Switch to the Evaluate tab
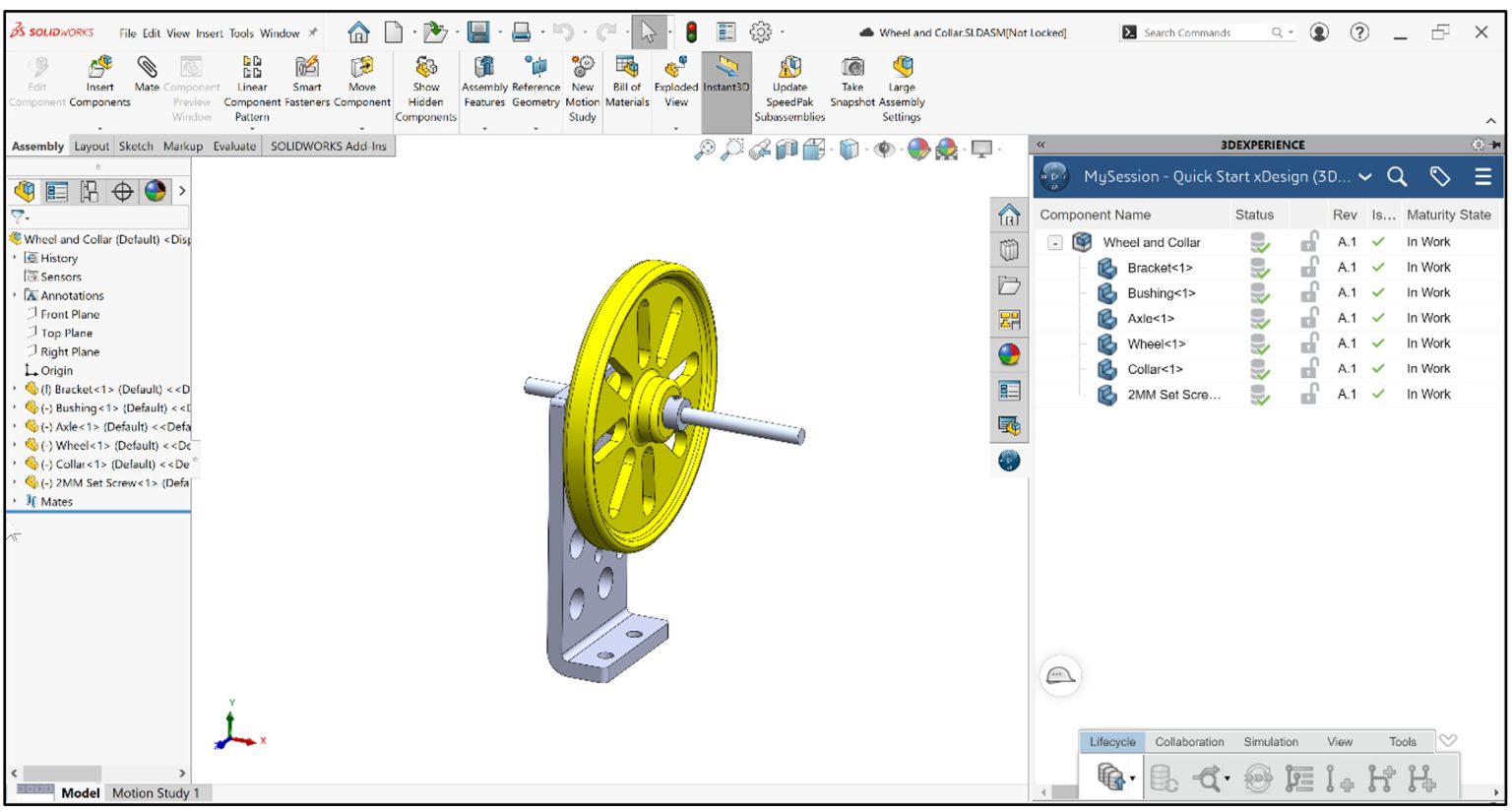 coord(236,146)
